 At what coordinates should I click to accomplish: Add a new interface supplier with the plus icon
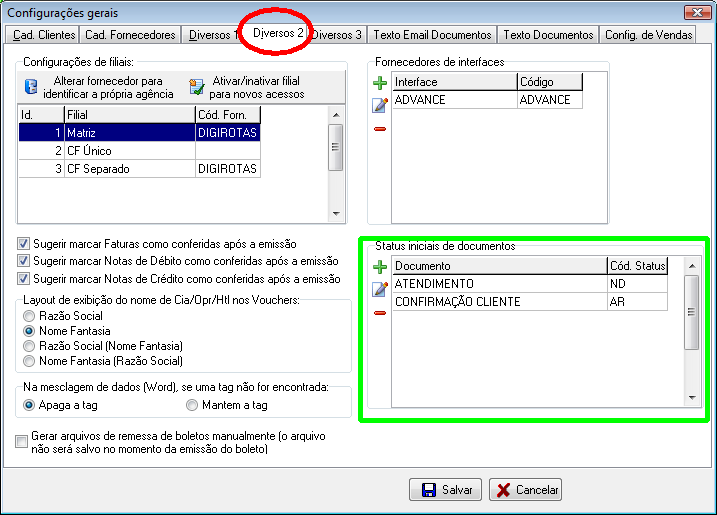[380, 83]
